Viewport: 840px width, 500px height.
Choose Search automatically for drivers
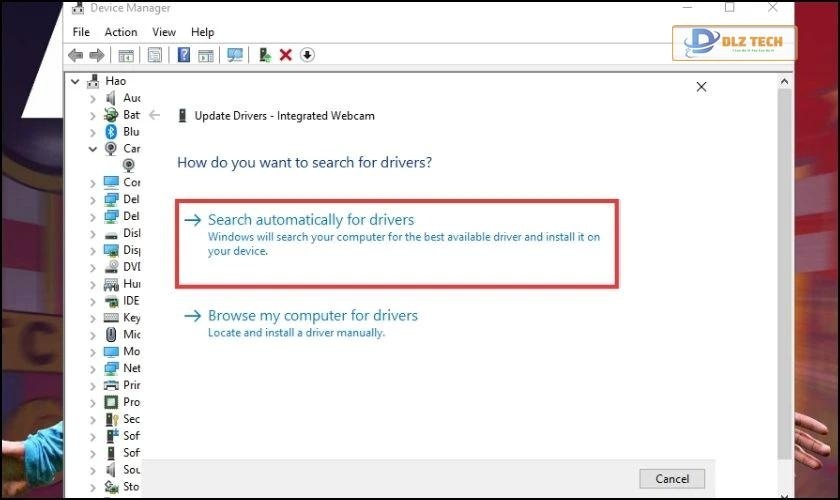click(x=311, y=220)
